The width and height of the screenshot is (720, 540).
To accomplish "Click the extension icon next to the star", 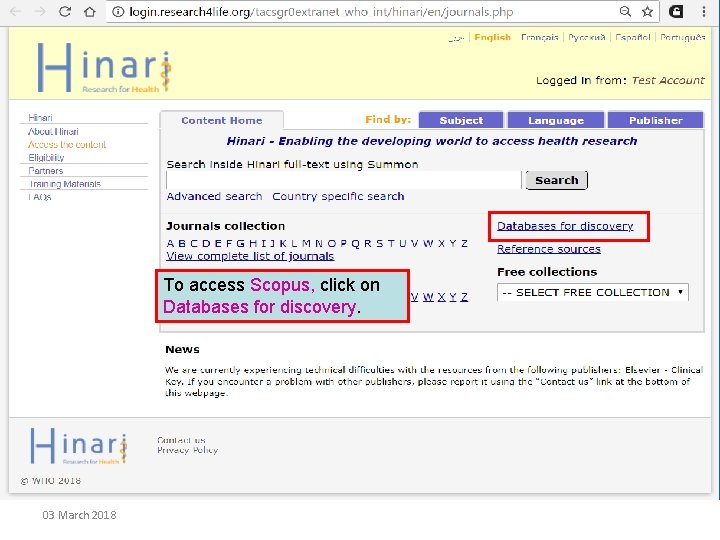I will pyautogui.click(x=676, y=11).
